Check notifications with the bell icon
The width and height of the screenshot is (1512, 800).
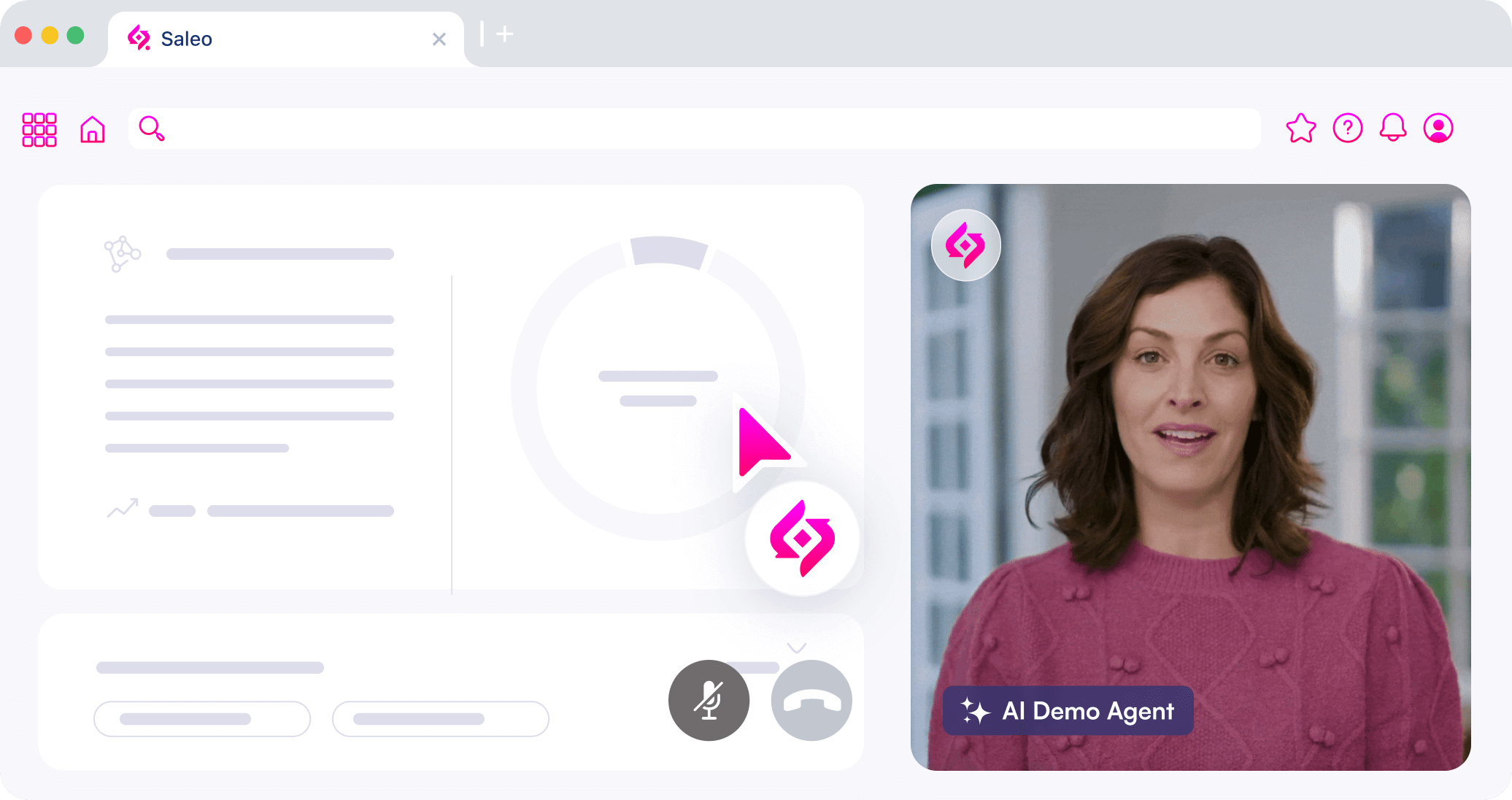[1393, 128]
